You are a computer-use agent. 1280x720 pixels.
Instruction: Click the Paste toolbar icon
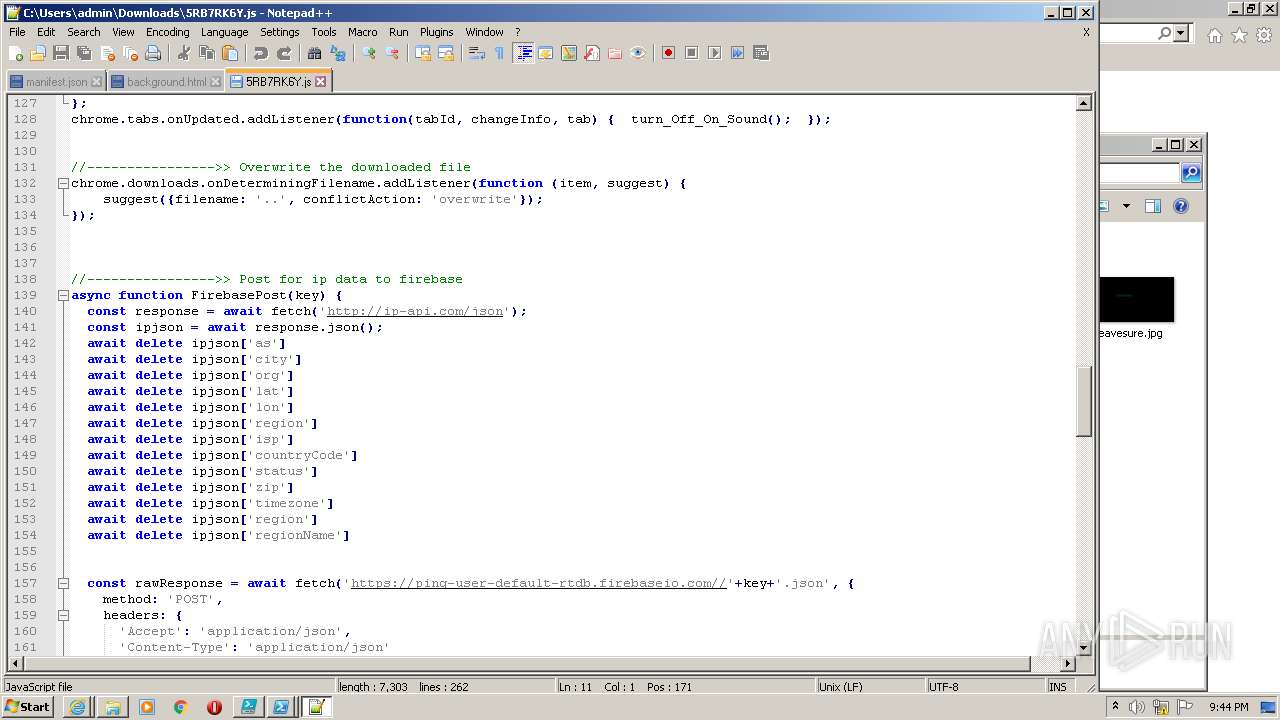(230, 53)
